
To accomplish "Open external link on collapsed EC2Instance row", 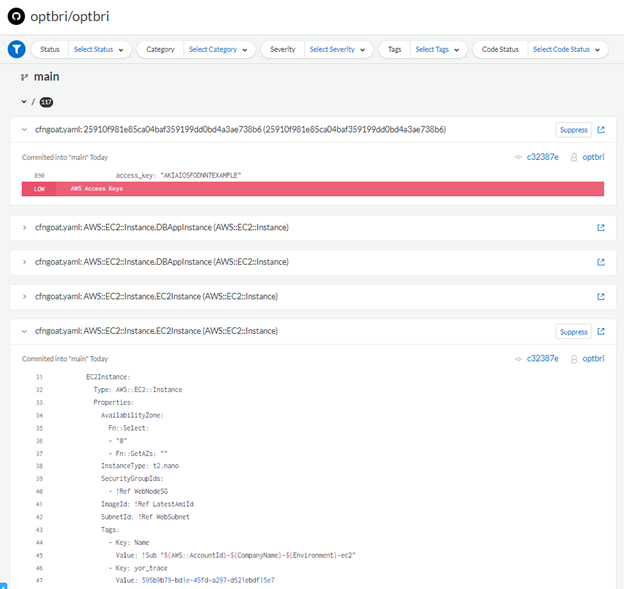I will click(x=601, y=297).
